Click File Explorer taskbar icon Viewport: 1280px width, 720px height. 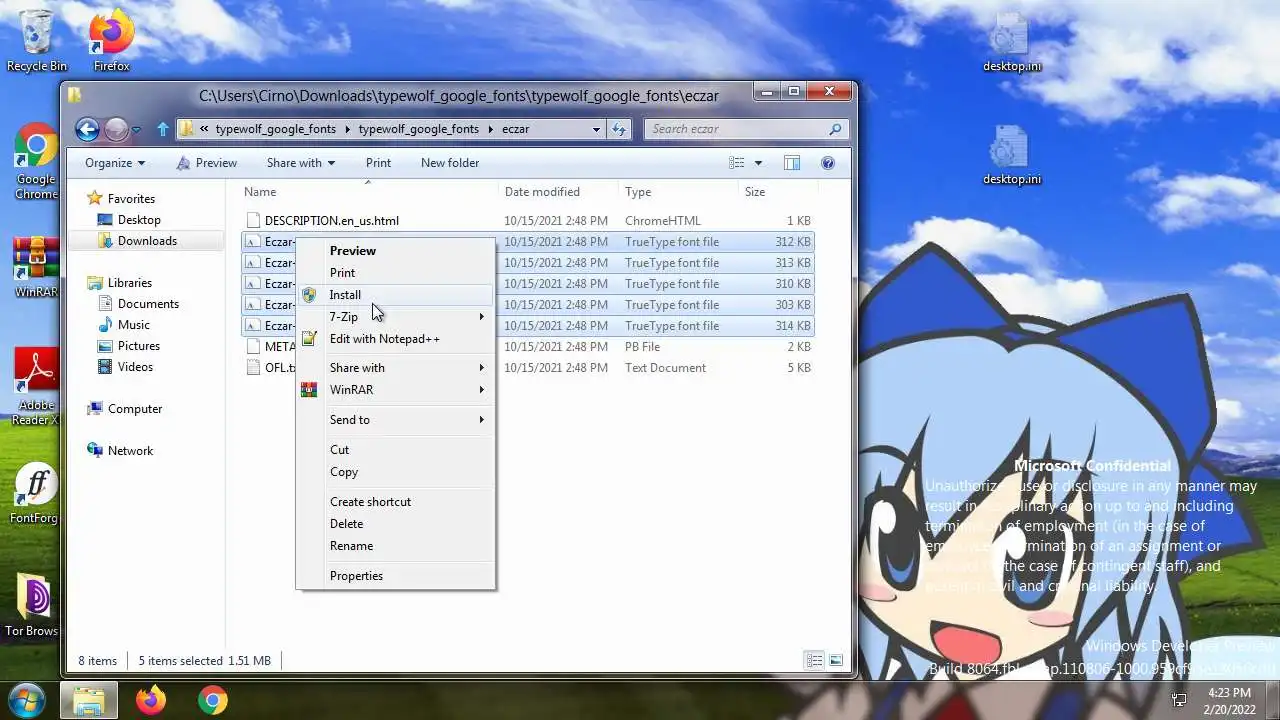pos(89,700)
